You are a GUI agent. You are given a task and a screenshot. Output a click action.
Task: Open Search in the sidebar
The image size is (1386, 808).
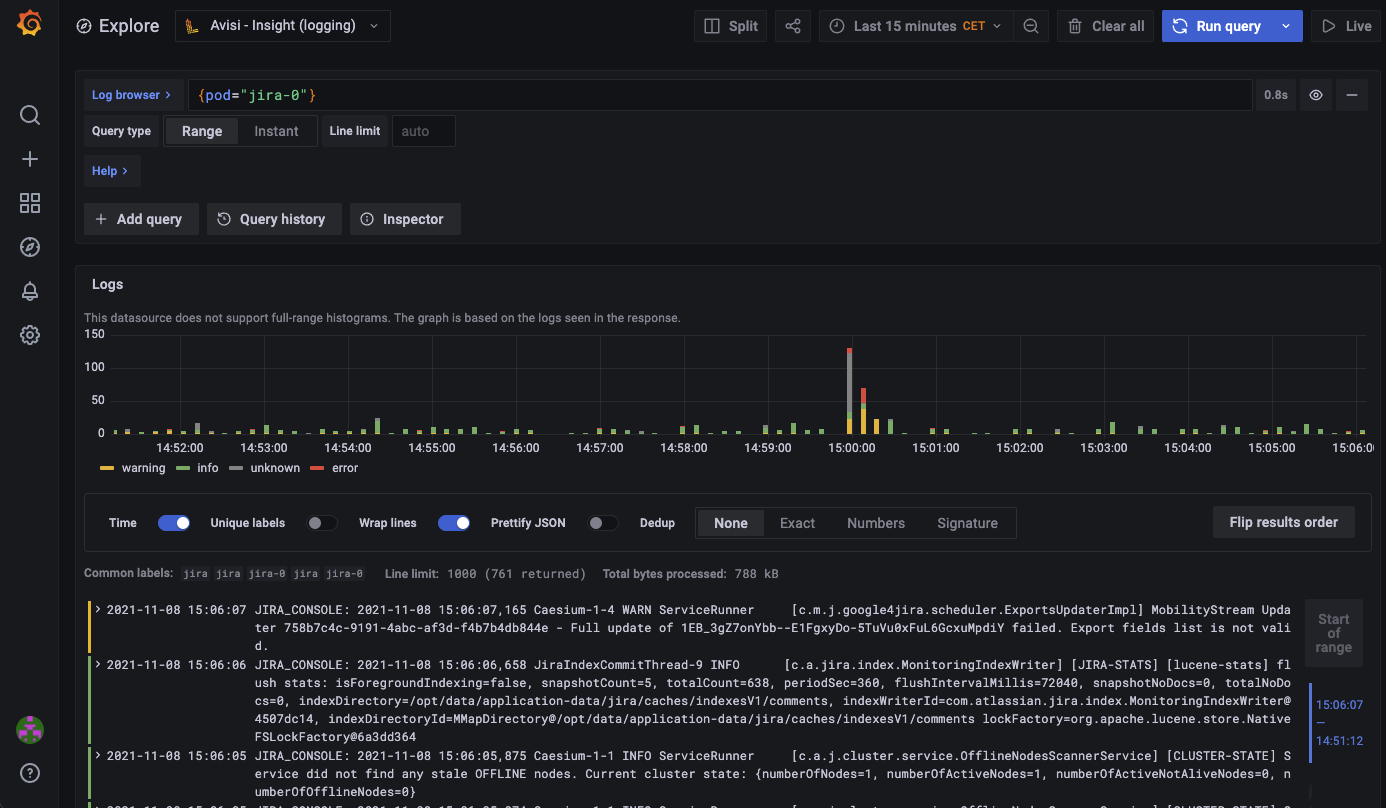30,115
